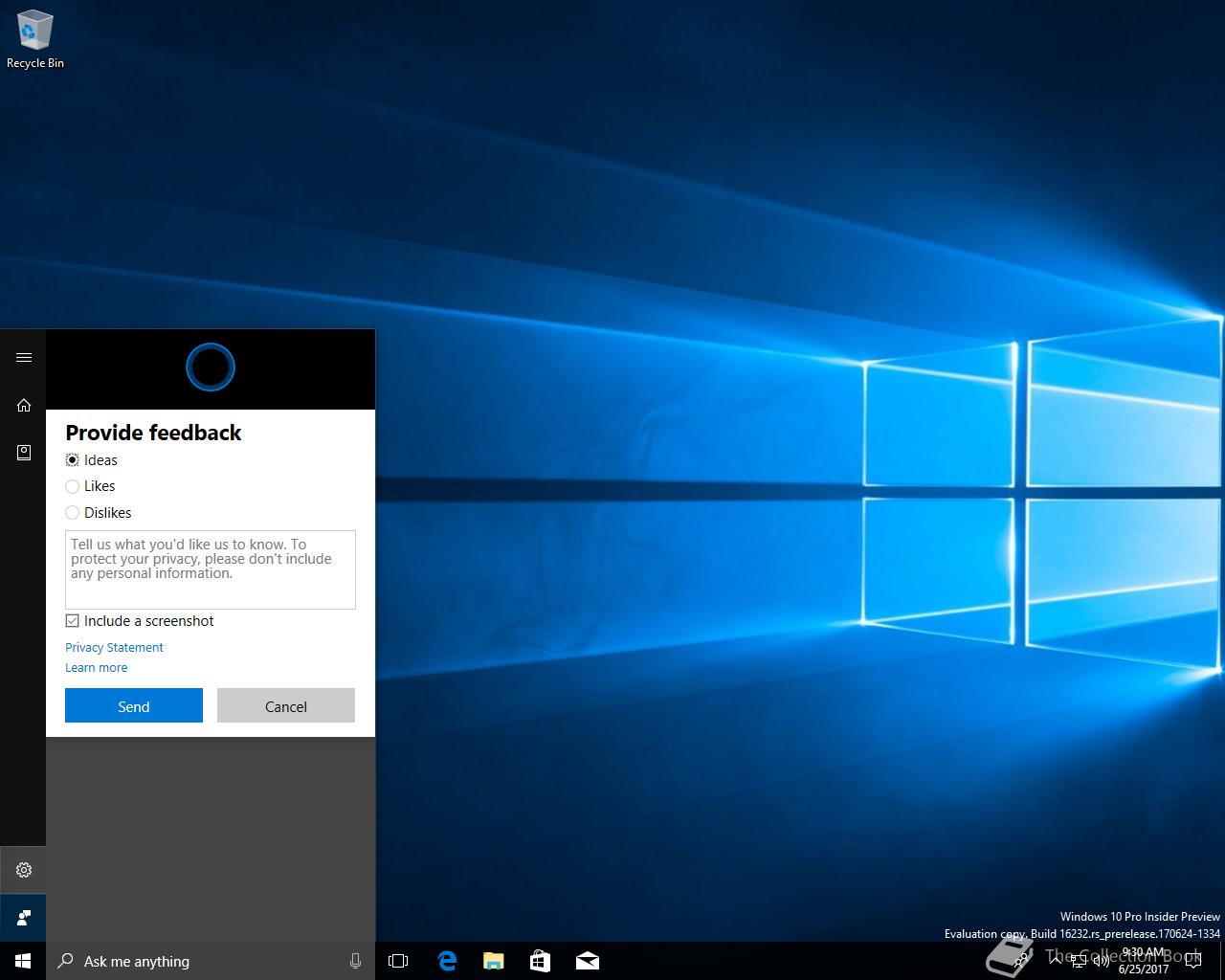Image resolution: width=1225 pixels, height=980 pixels.
Task: Show hidden tray icons chevron
Action: (x=1056, y=961)
